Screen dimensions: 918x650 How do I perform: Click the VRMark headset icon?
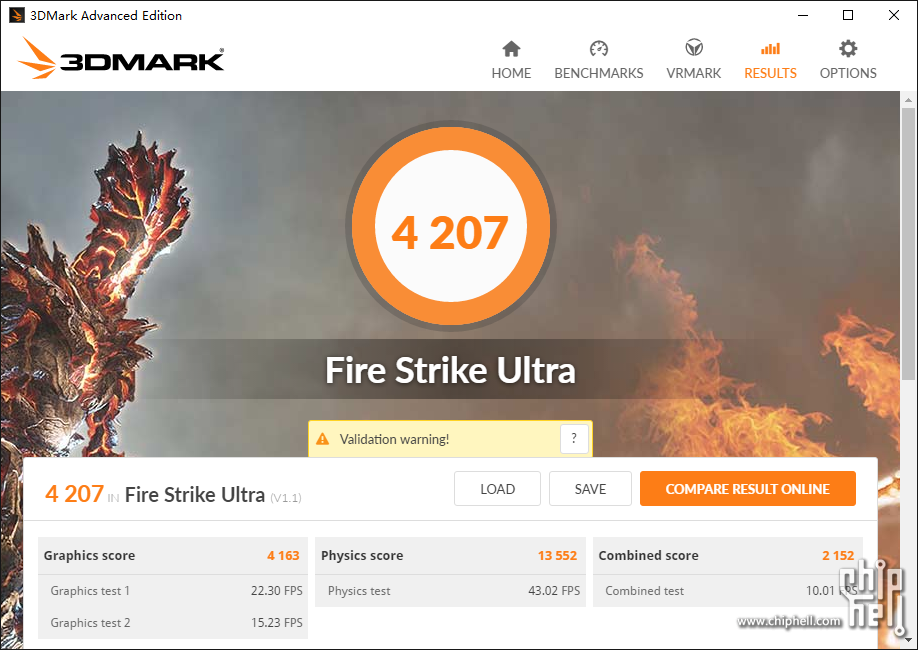click(694, 47)
